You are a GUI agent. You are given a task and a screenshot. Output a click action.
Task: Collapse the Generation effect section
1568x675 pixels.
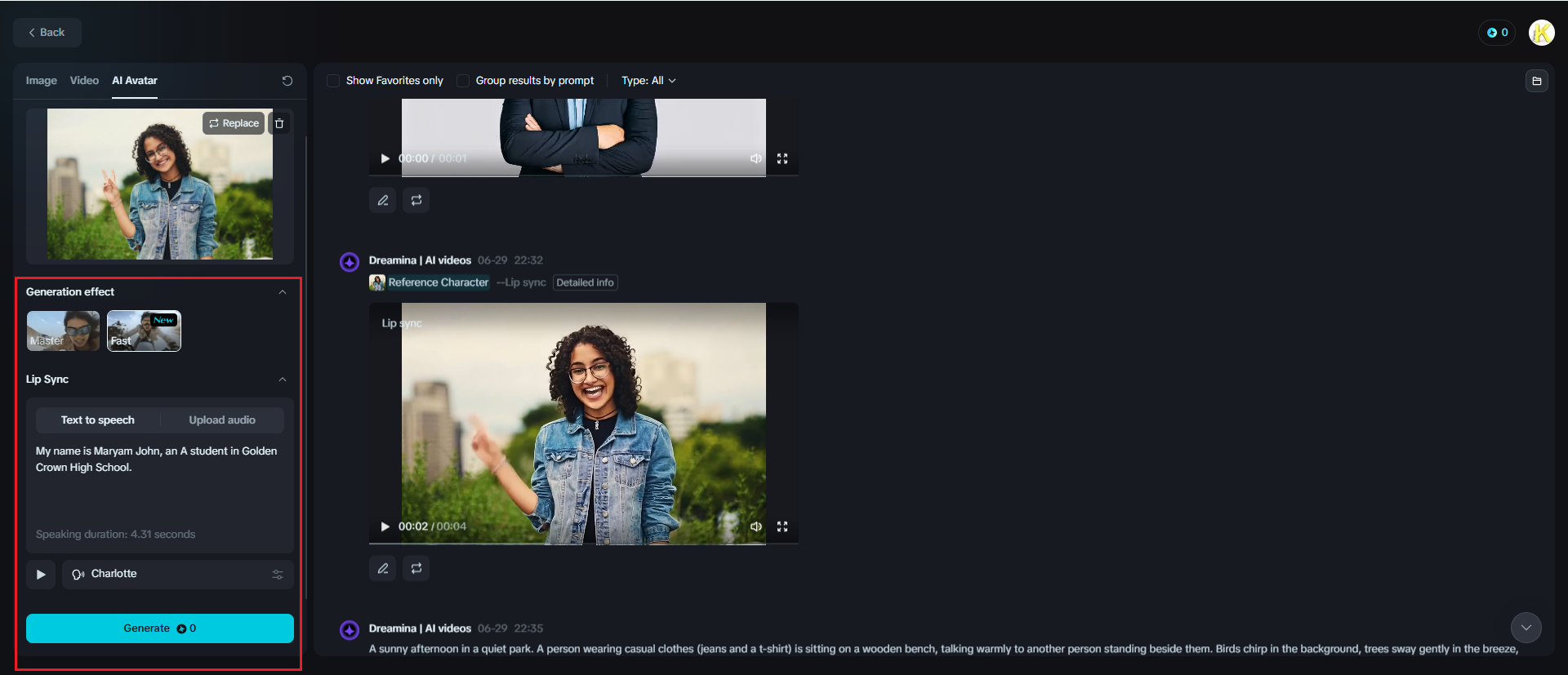pyautogui.click(x=283, y=292)
